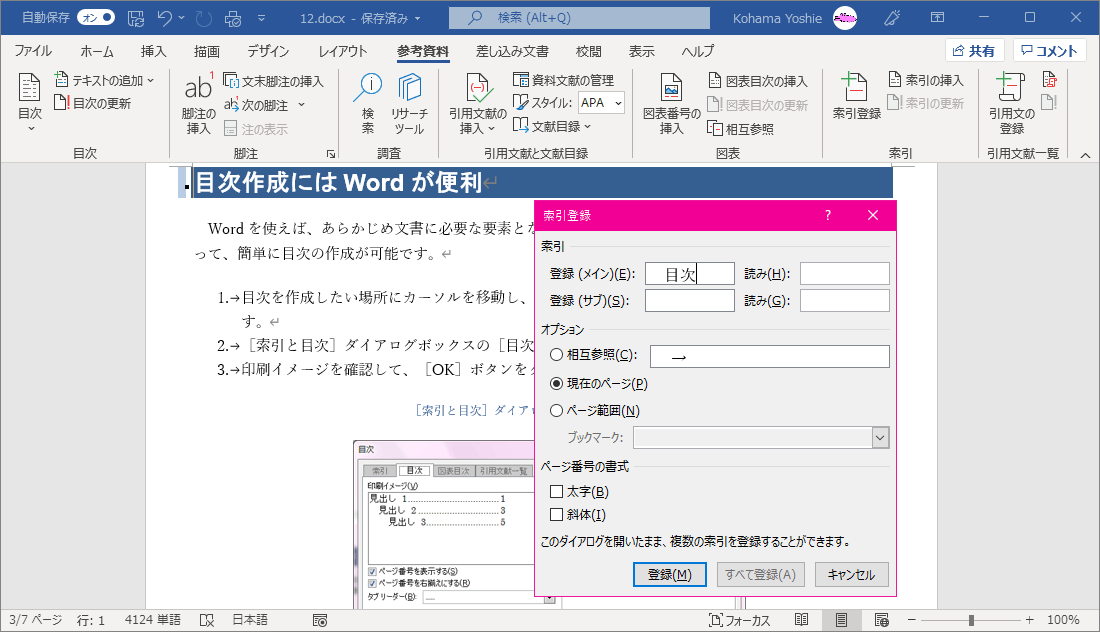The height and width of the screenshot is (632, 1100).
Task: Click 索引の挿入 in the ribbon
Action: (926, 80)
